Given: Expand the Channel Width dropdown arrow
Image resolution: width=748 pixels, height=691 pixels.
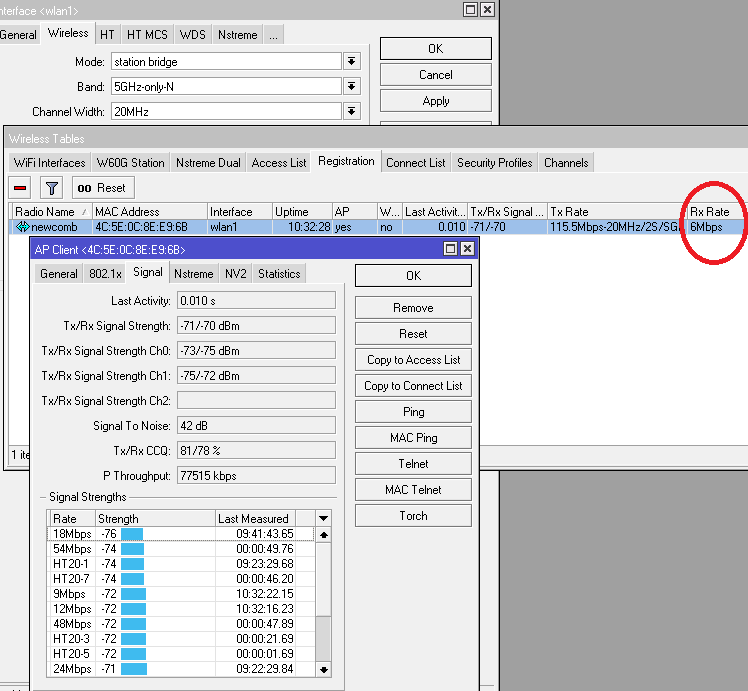Looking at the screenshot, I should point(352,112).
